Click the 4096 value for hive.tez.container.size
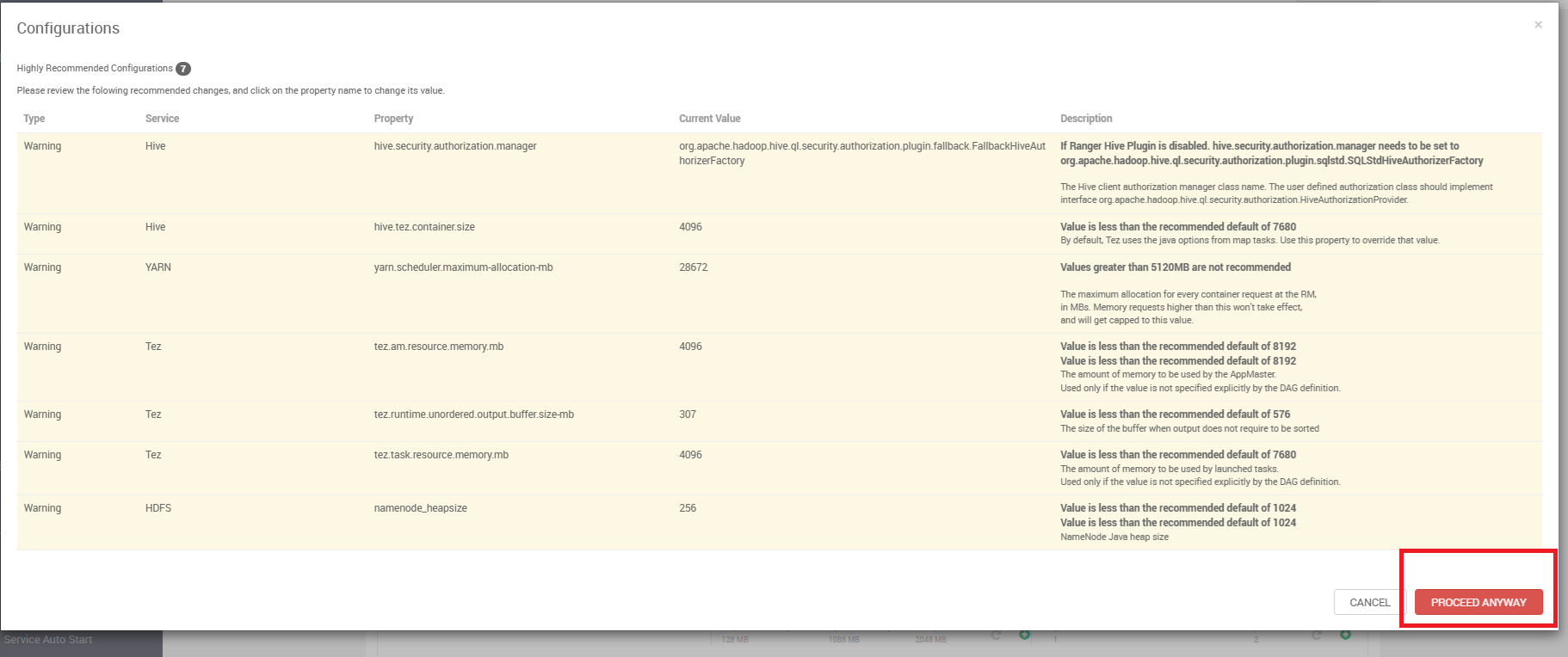 pos(690,227)
